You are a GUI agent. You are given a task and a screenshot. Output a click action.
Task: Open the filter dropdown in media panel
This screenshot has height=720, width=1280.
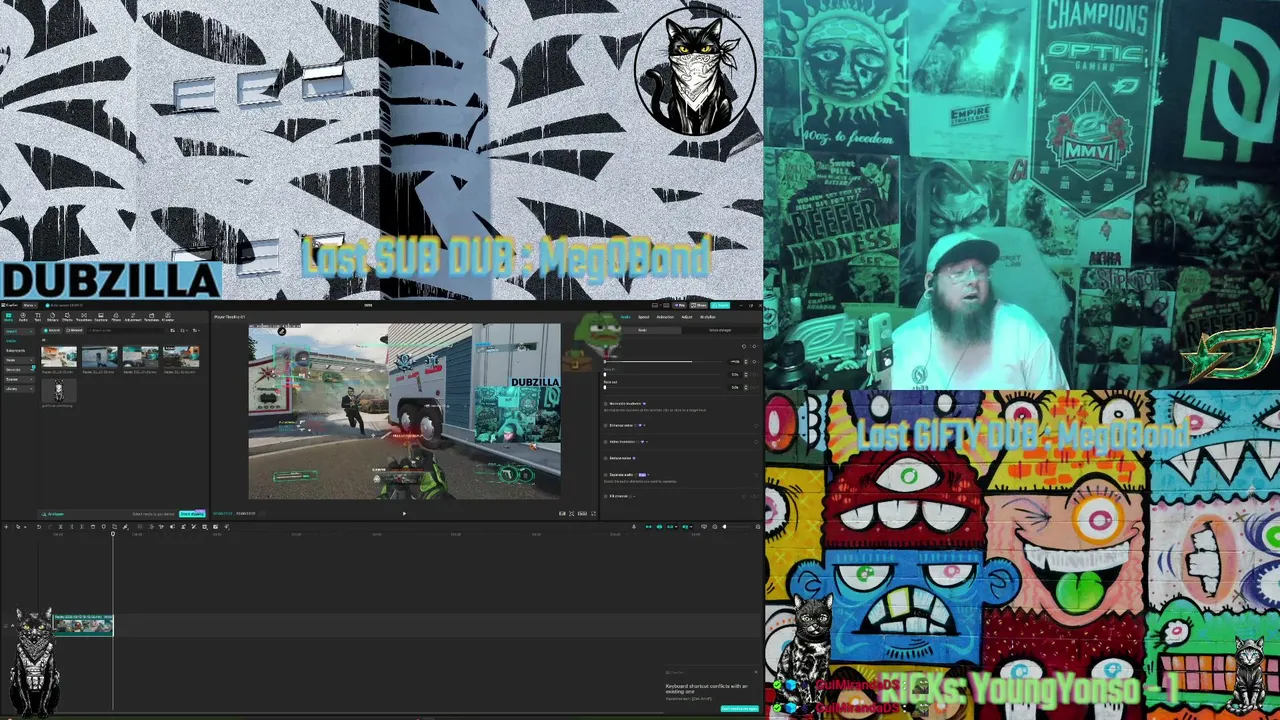point(198,330)
